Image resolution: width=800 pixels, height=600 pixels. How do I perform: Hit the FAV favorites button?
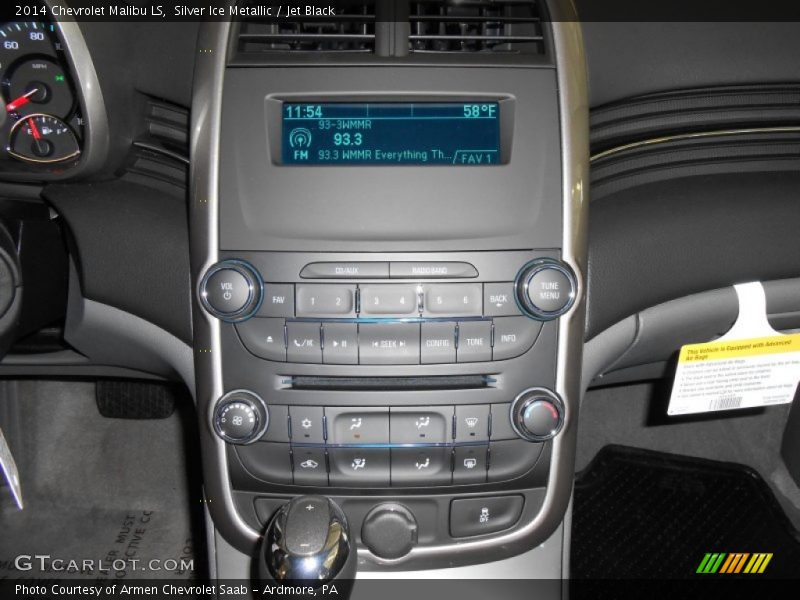coord(278,300)
